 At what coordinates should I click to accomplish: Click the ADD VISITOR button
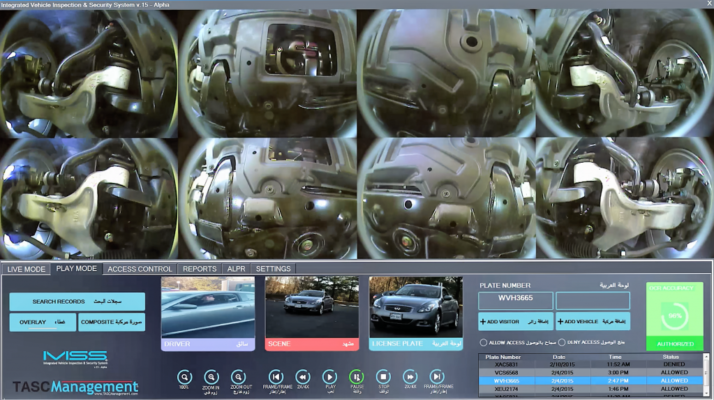click(515, 322)
